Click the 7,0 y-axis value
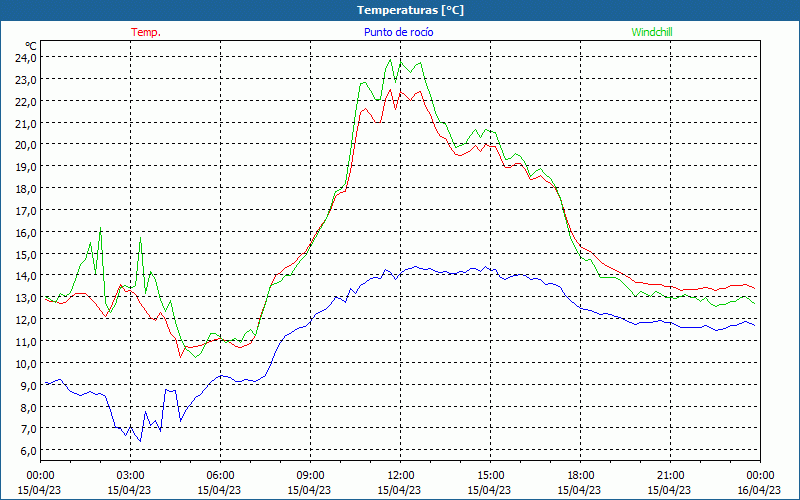This screenshot has height=500, width=800. click(28, 429)
